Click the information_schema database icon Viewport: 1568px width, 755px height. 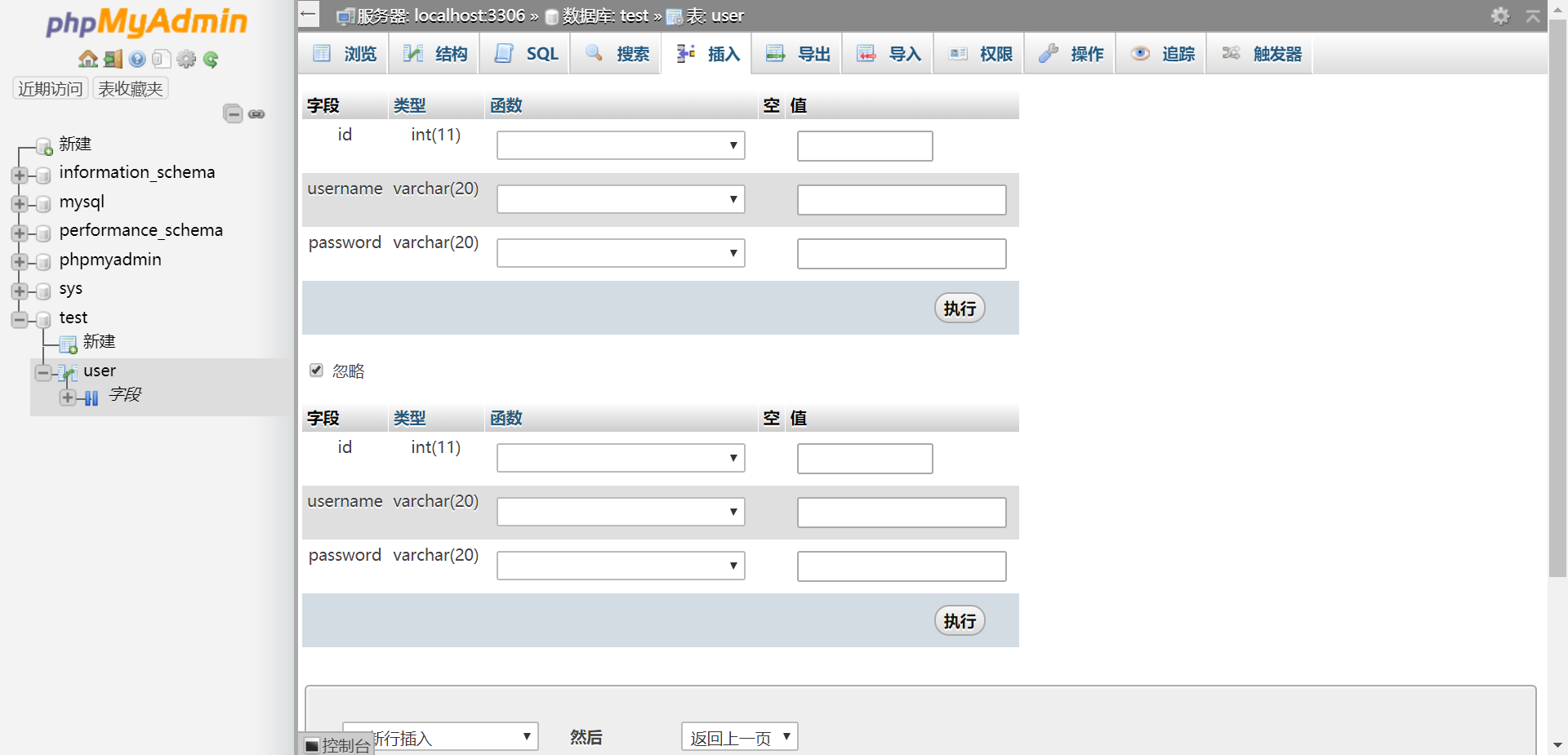[x=44, y=175]
